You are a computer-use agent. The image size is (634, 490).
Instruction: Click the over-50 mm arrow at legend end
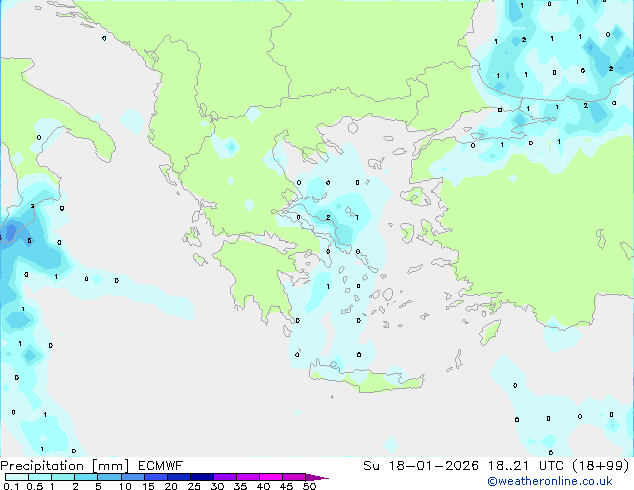coord(317,477)
